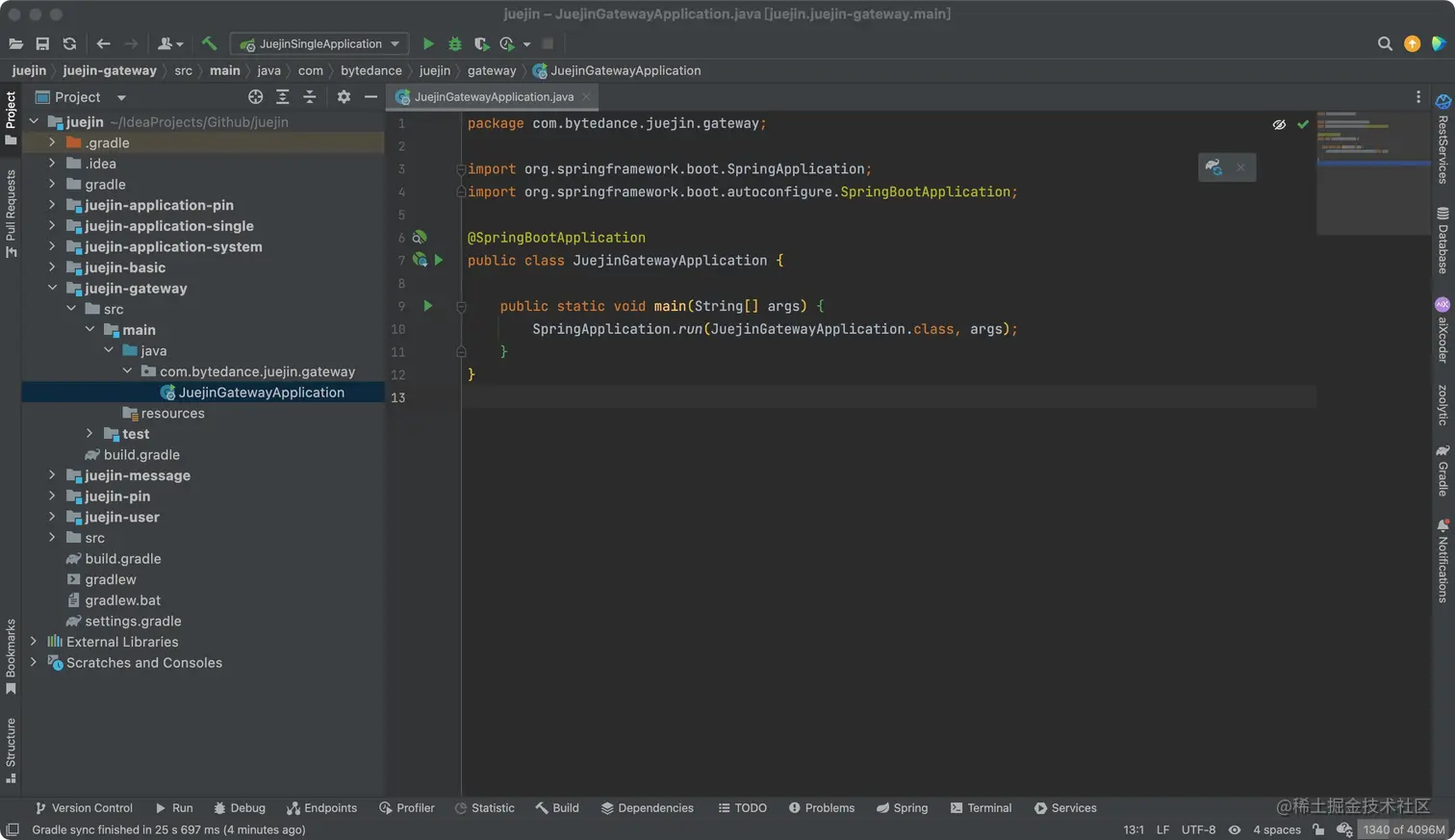Click the code minimap preview on the right
Image resolution: width=1455 pixels, height=840 pixels.
coord(1372,173)
